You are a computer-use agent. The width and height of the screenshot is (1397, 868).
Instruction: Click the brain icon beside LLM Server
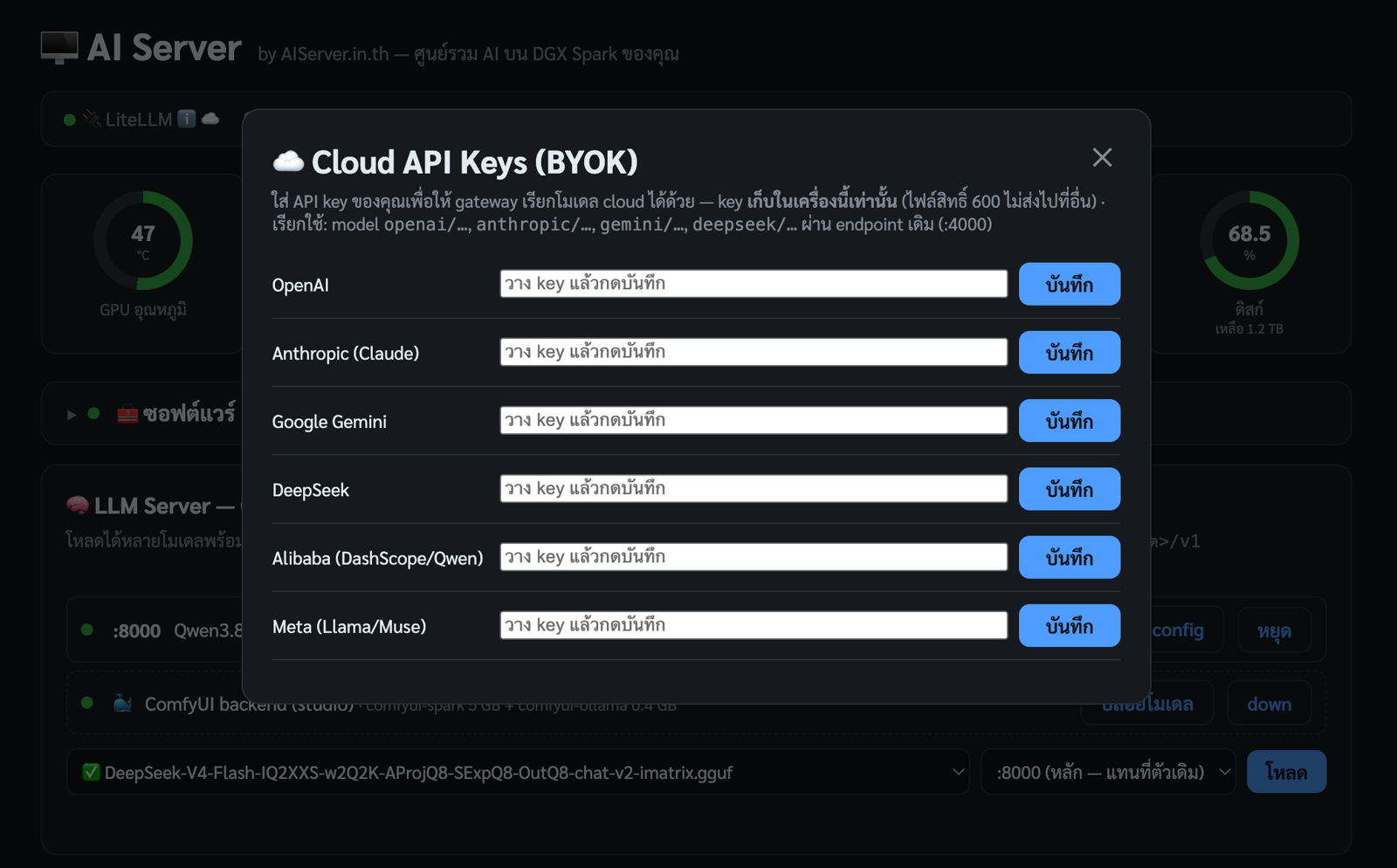78,506
